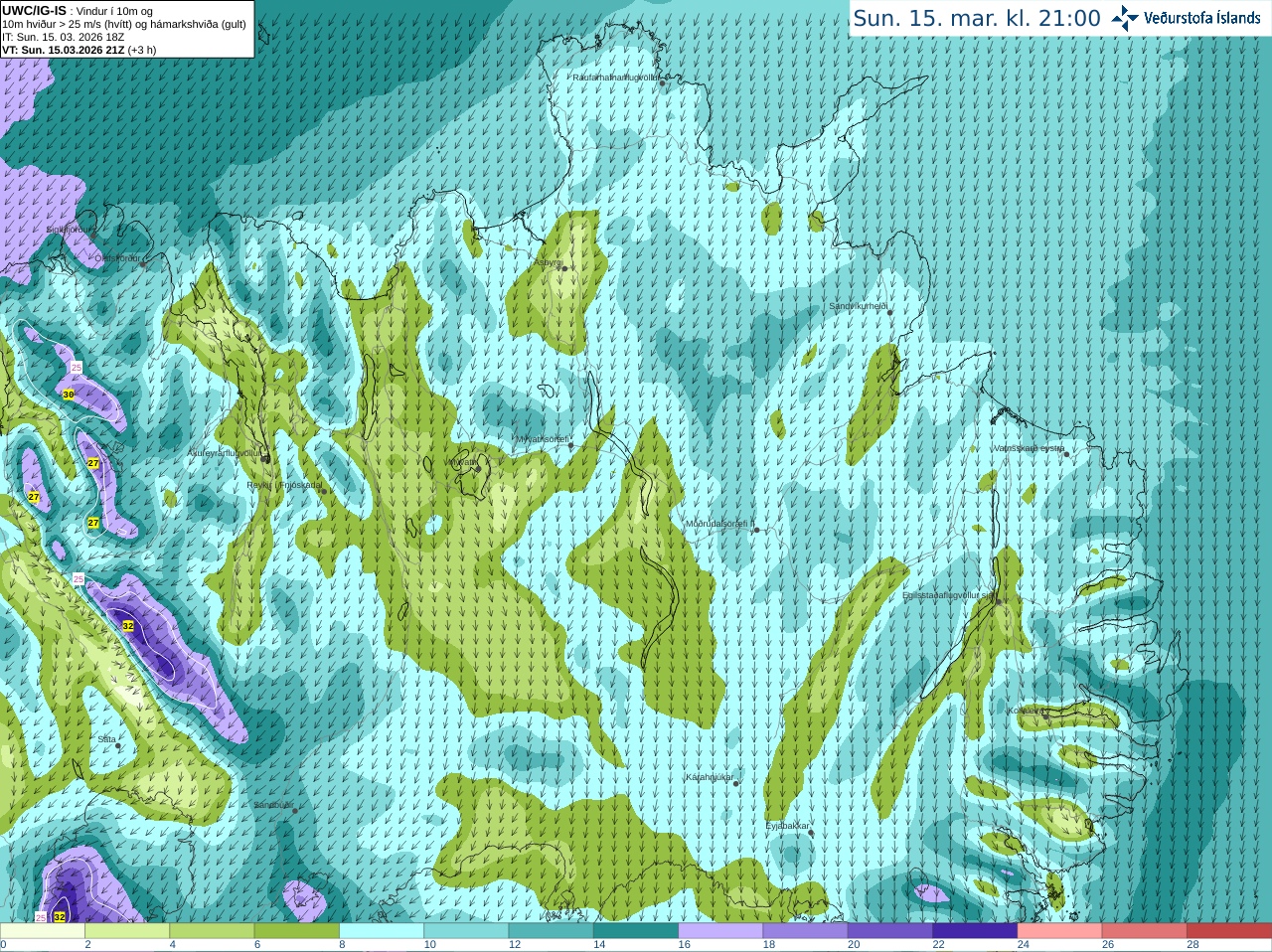
Task: Click the 2–4 m/s light green legend swatch
Action: point(127,931)
